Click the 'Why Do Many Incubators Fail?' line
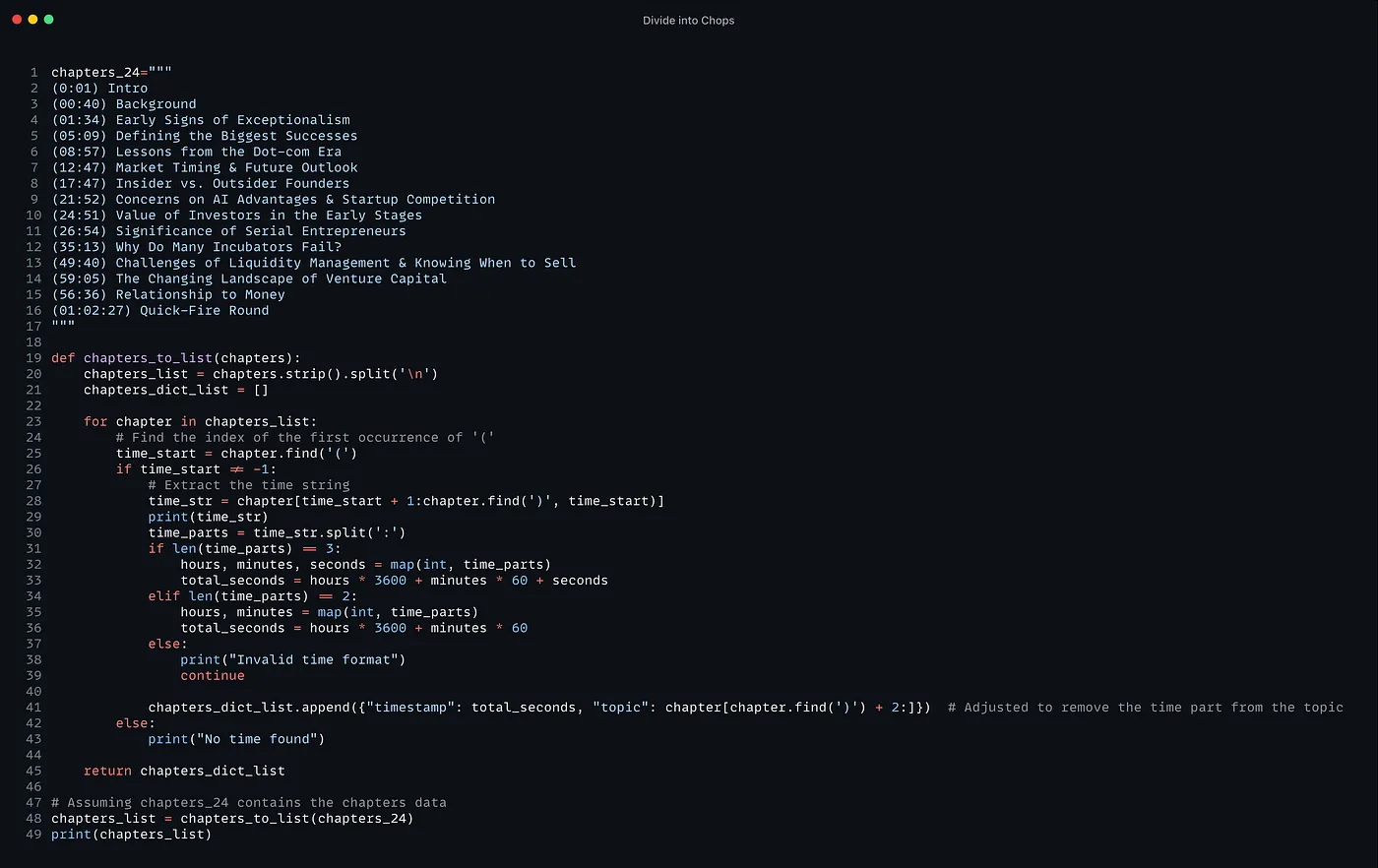 coord(196,247)
